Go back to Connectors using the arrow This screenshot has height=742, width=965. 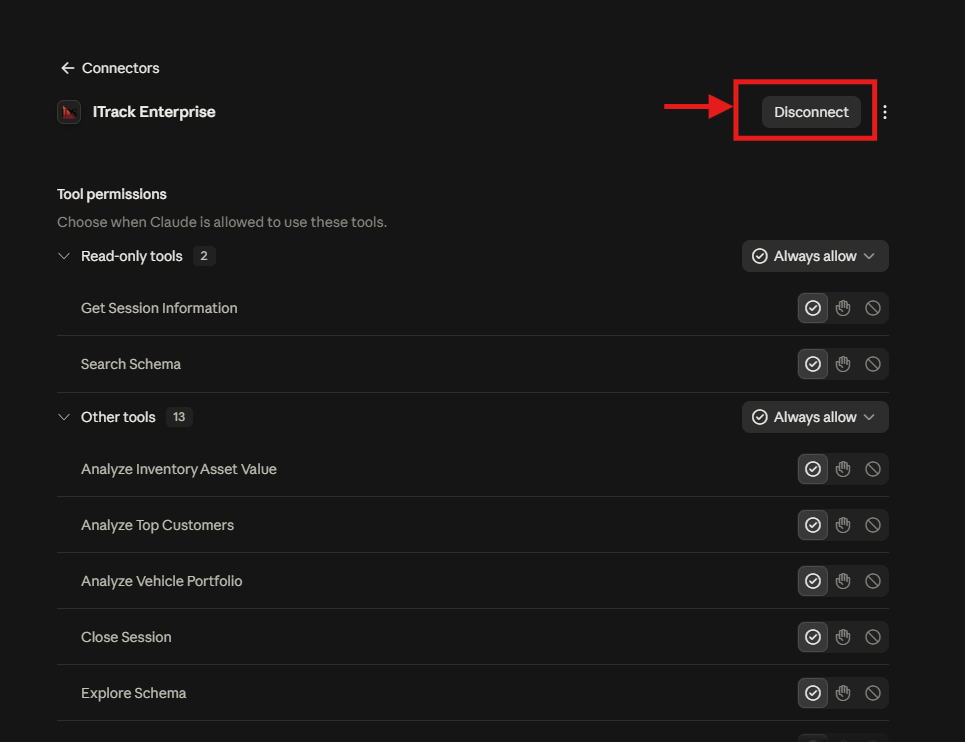pos(67,68)
